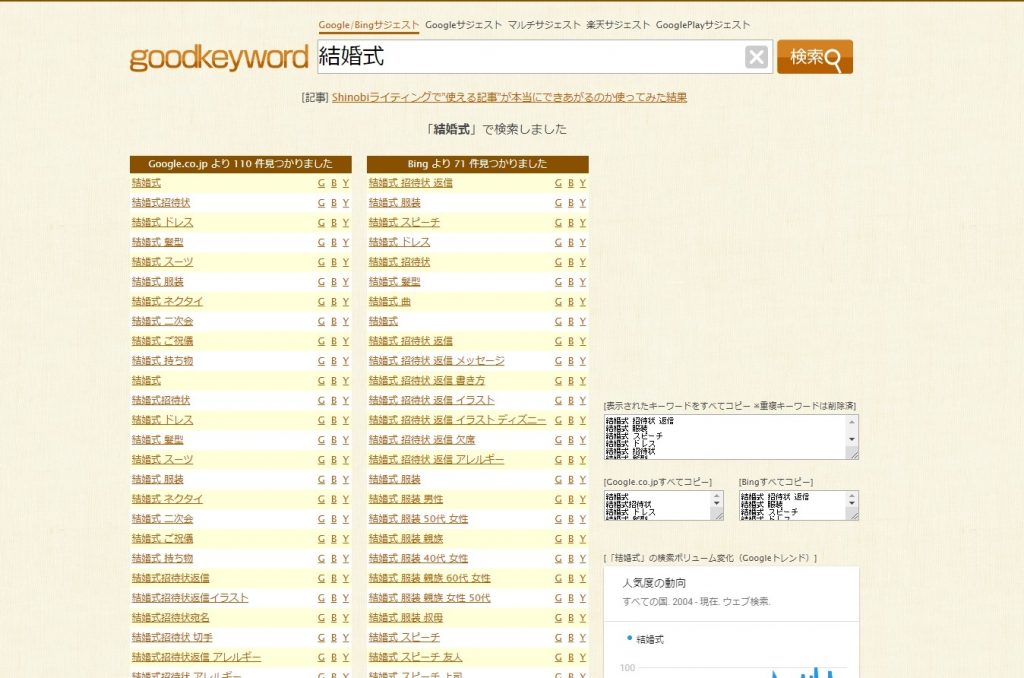The height and width of the screenshot is (678, 1024).
Task: Open 結婚式招待状返信イラスト keyword link
Action: [x=190, y=598]
